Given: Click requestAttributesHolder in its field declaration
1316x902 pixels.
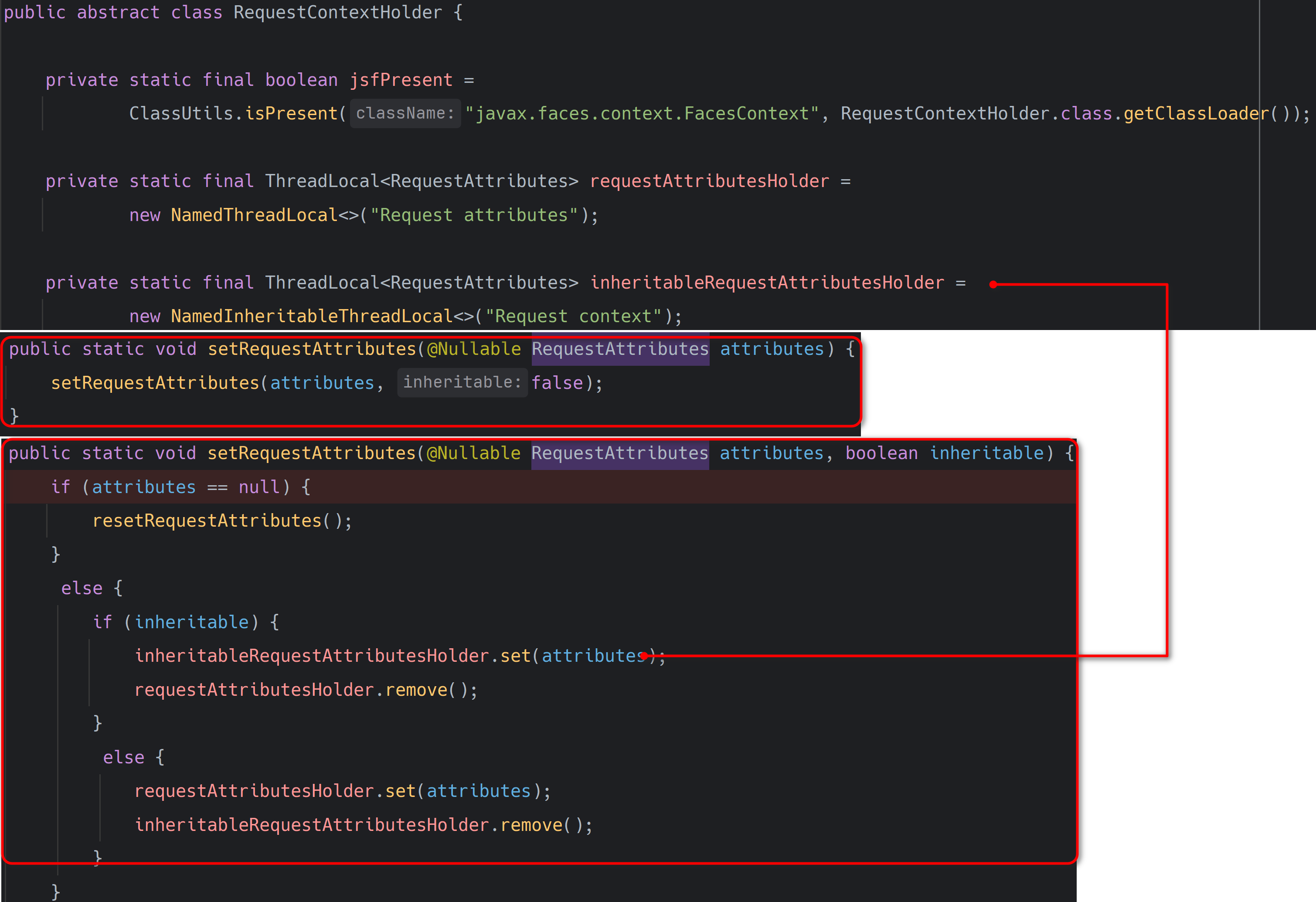Looking at the screenshot, I should (710, 181).
